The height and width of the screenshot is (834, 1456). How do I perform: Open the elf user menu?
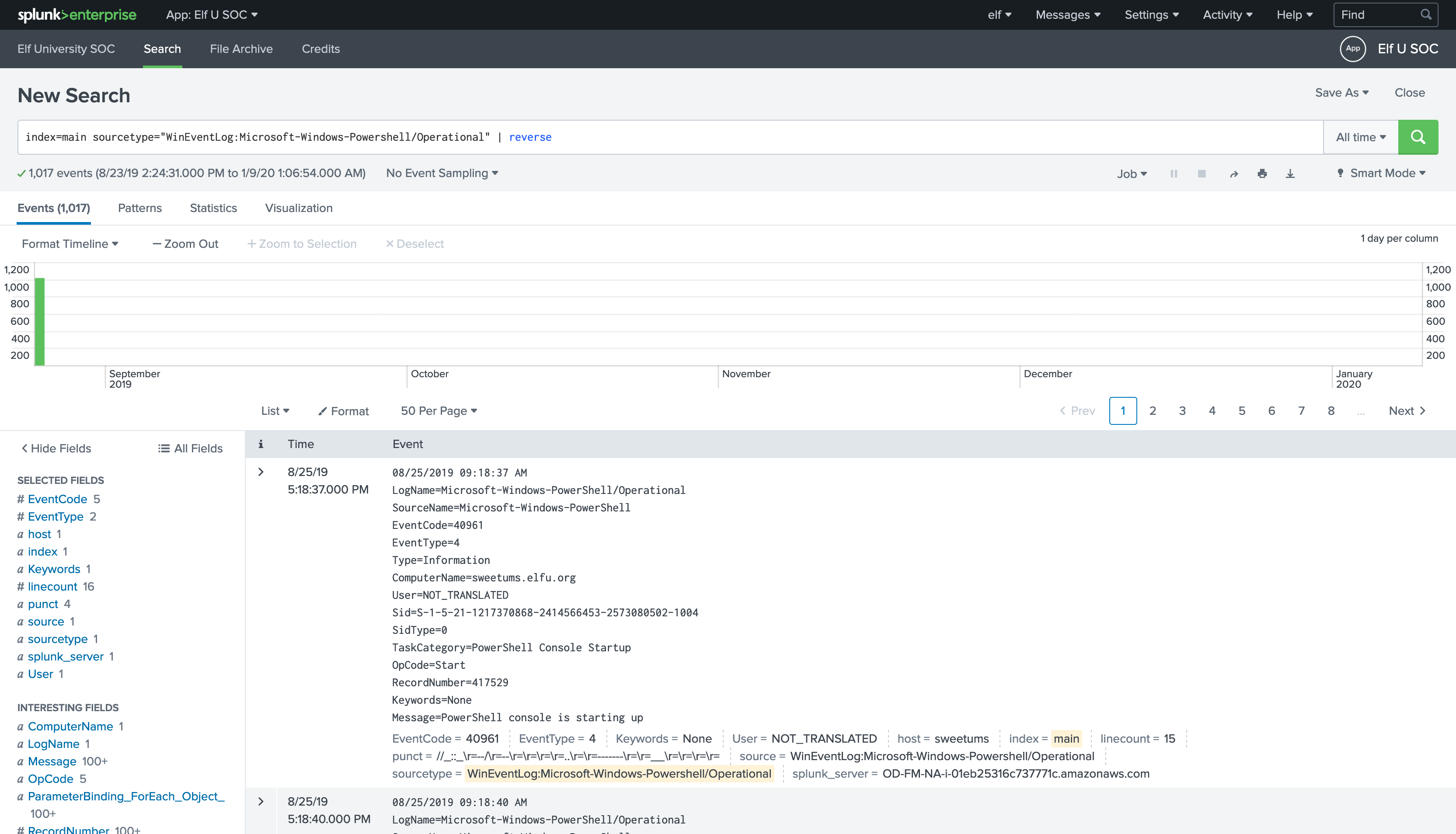pos(1000,15)
